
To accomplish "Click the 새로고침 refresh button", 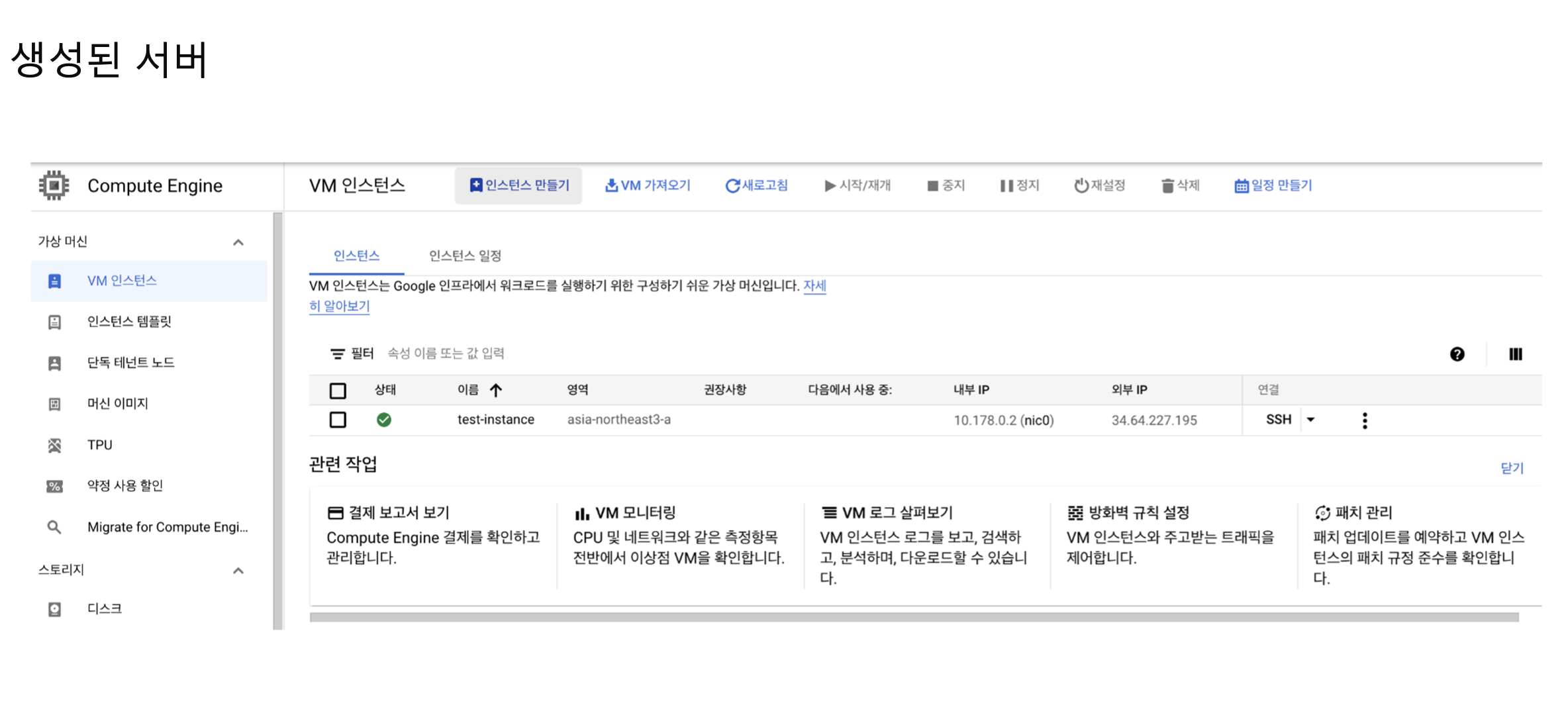I will click(x=757, y=185).
